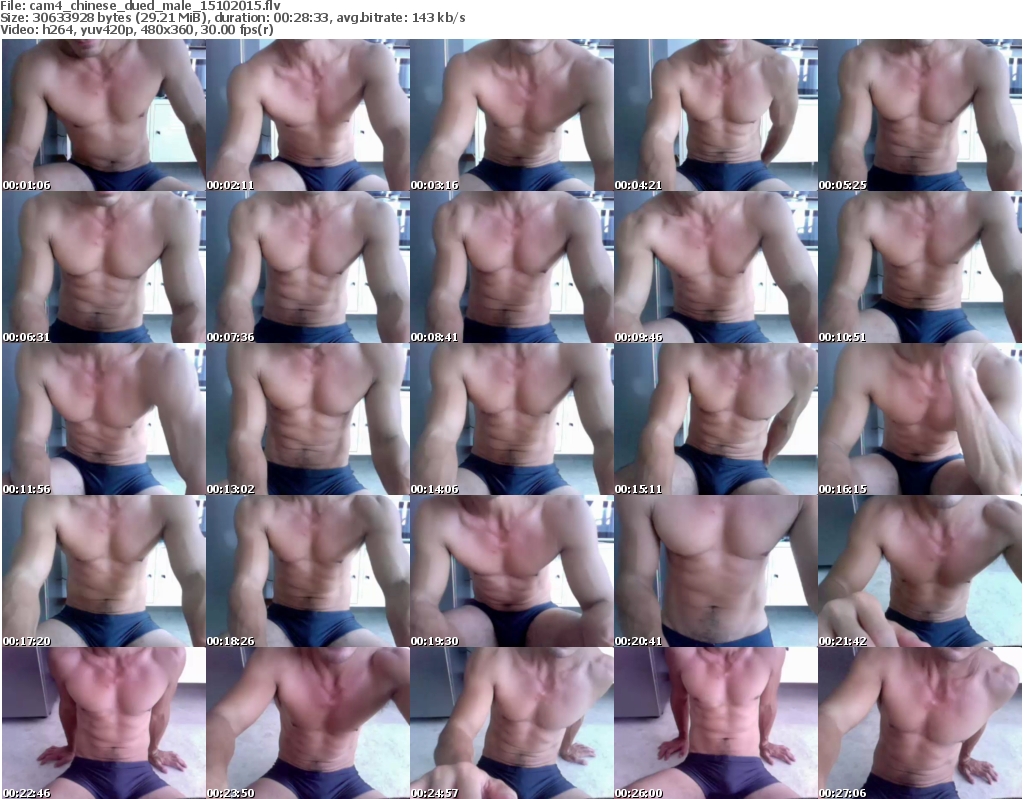The height and width of the screenshot is (799, 1024).
Task: Choose the thumbnail stamped 00:06:31
Action: coord(104,267)
